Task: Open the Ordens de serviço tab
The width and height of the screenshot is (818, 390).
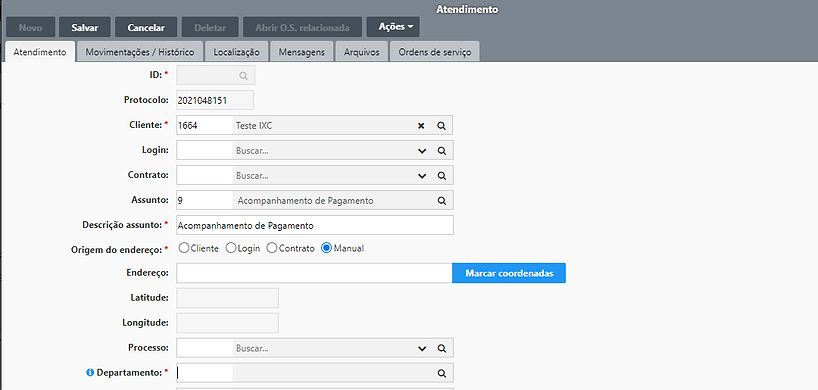Action: [435, 52]
